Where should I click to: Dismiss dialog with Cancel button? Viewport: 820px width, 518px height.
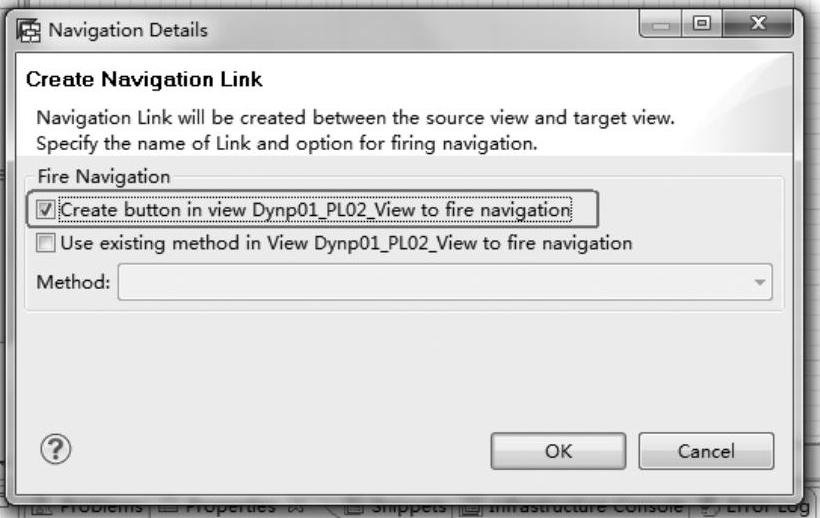tap(706, 451)
